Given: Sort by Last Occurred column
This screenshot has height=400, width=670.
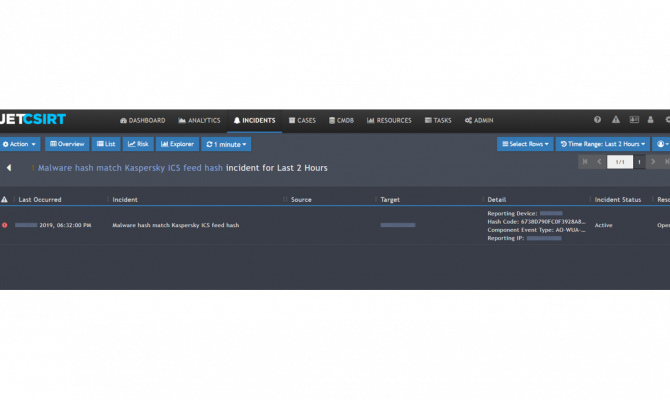Looking at the screenshot, I should (40, 200).
